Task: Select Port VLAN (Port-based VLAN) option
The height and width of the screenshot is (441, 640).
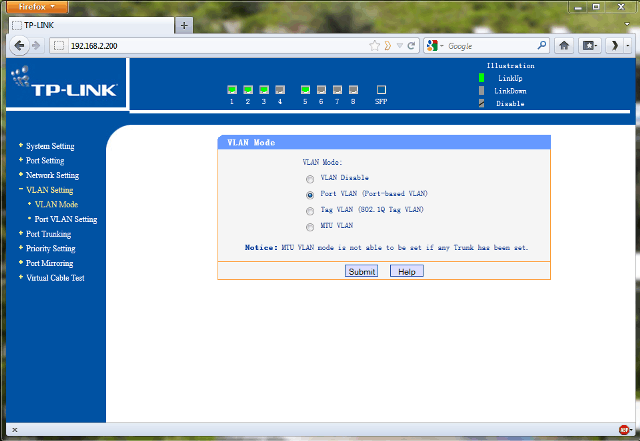Action: pyautogui.click(x=310, y=195)
